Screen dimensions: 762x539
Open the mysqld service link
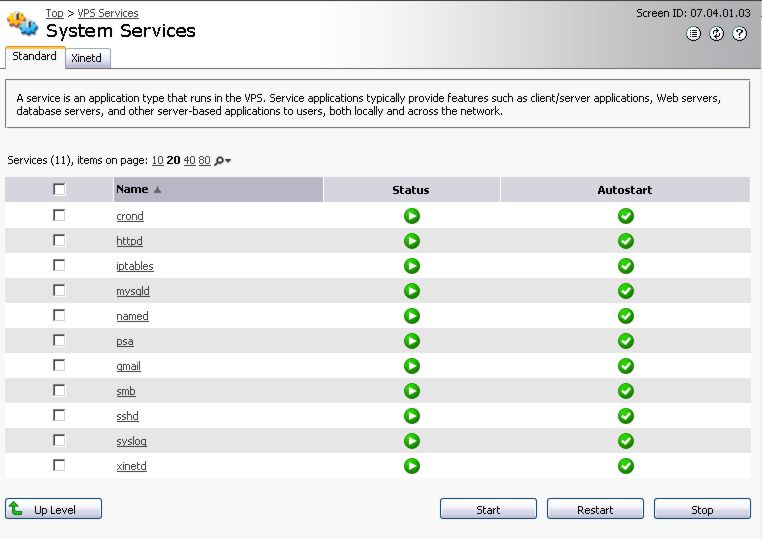(133, 291)
